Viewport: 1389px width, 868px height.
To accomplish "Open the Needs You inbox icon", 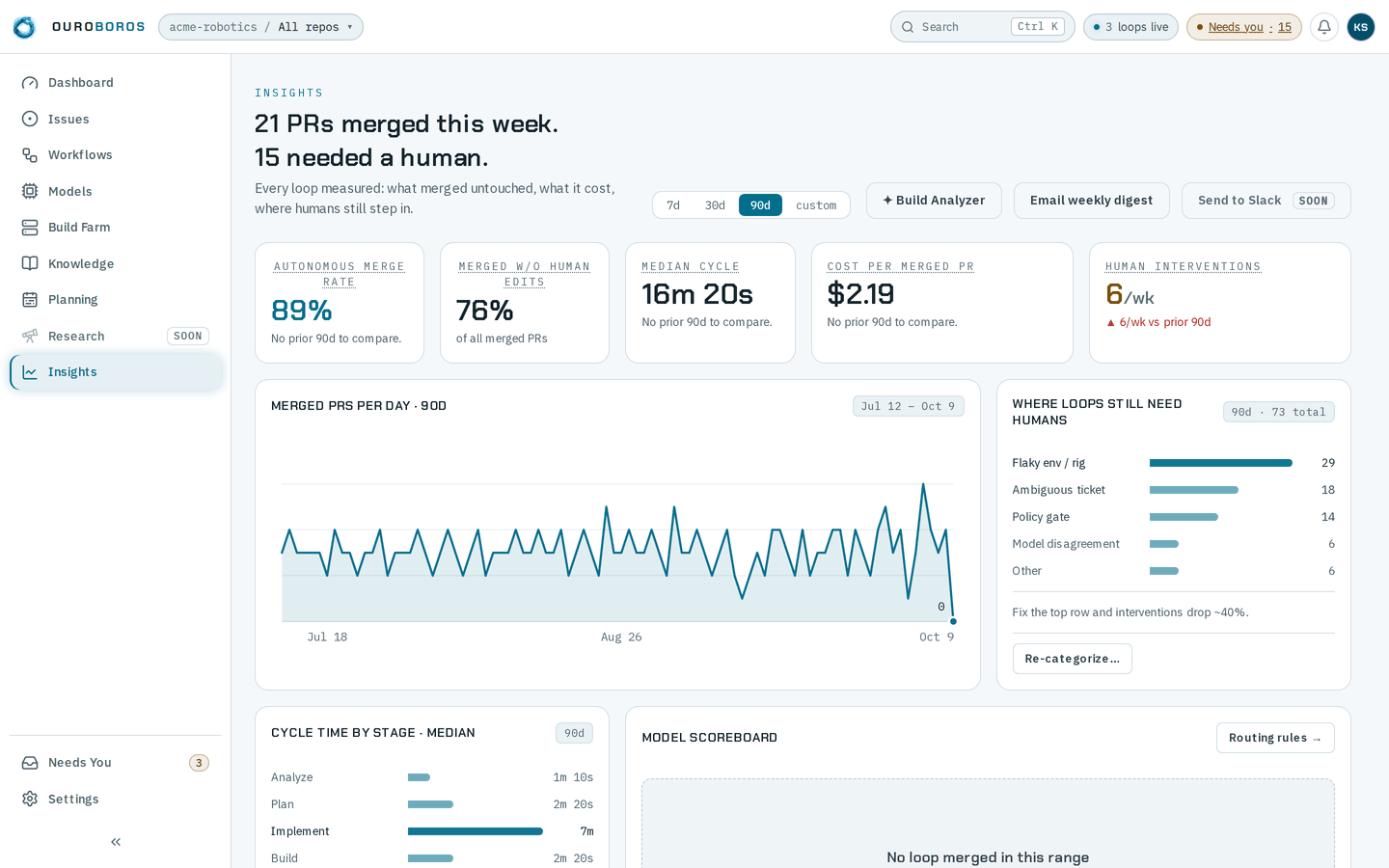I will coord(30,763).
